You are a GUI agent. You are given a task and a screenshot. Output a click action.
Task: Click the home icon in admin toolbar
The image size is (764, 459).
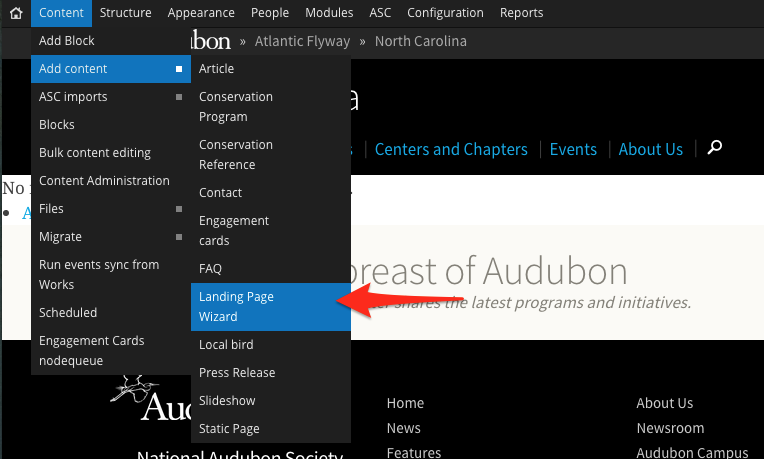(16, 13)
